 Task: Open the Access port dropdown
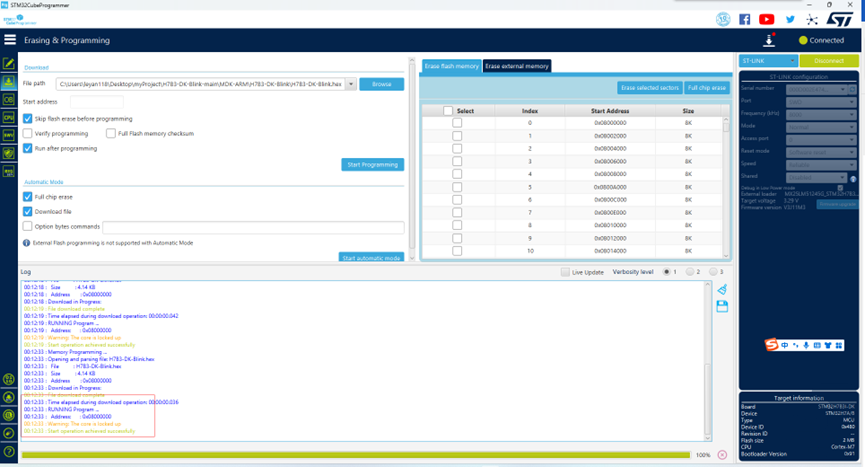pos(821,140)
